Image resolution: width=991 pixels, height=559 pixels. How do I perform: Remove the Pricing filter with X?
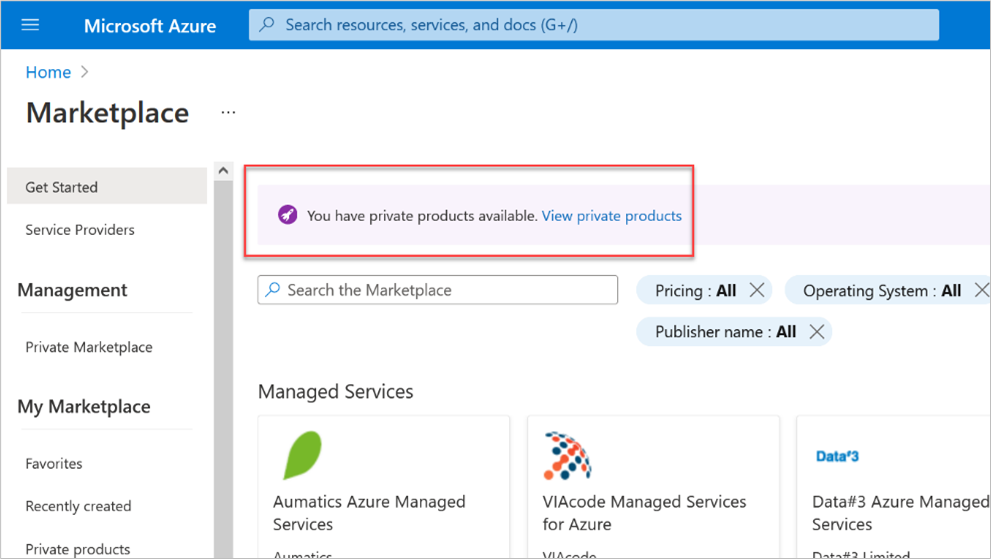(x=757, y=291)
